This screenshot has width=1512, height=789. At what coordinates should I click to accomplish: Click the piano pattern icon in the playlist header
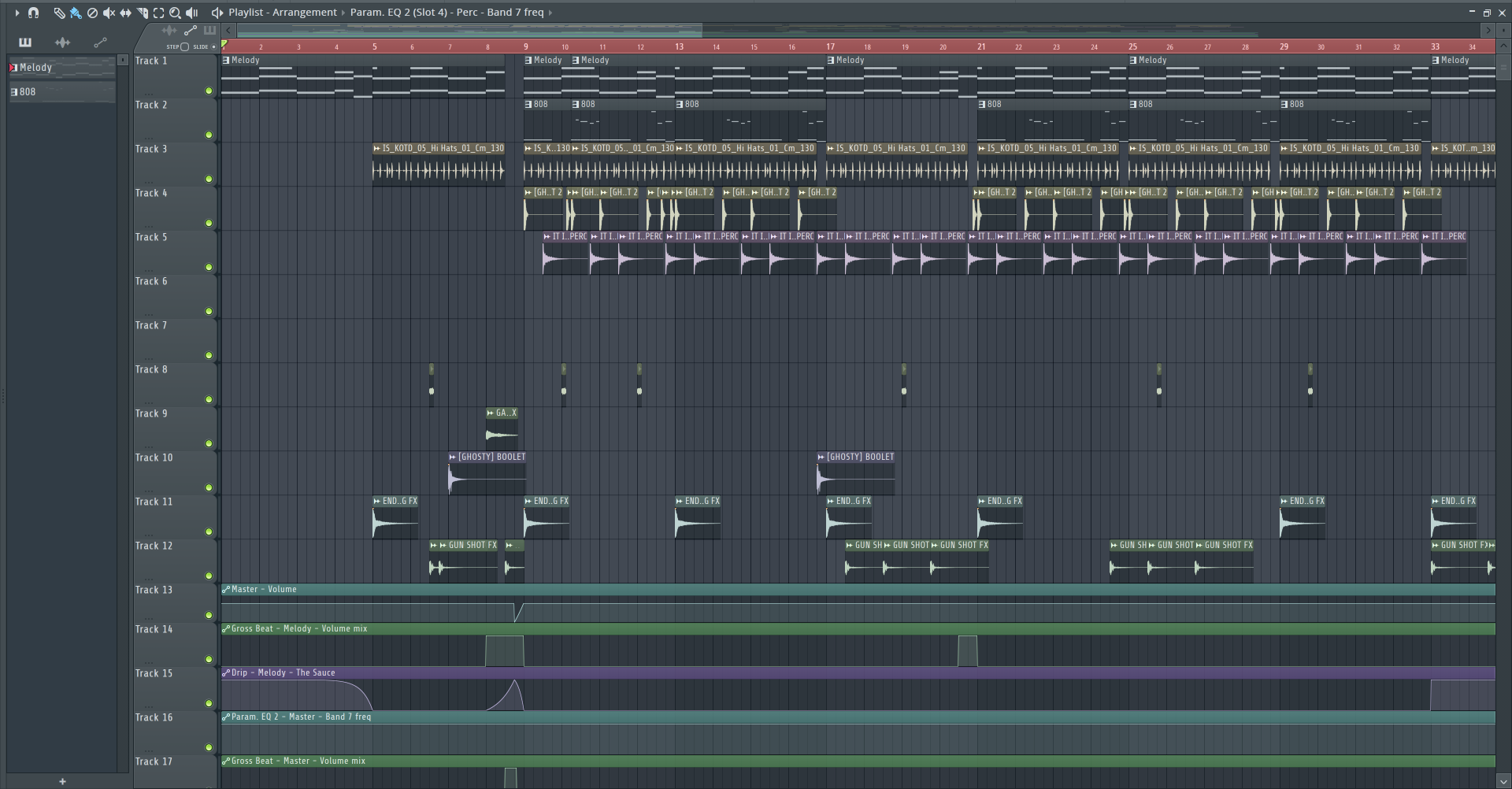(x=209, y=31)
